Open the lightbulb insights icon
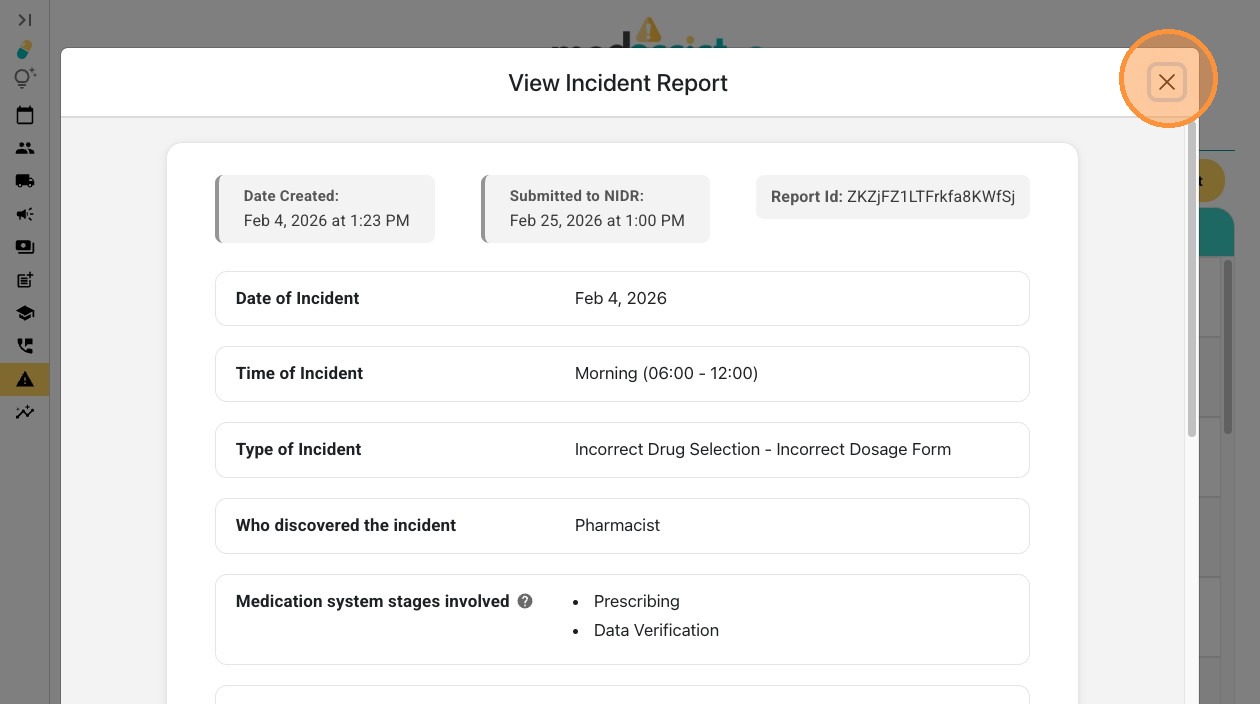The width and height of the screenshot is (1260, 704). 25,78
